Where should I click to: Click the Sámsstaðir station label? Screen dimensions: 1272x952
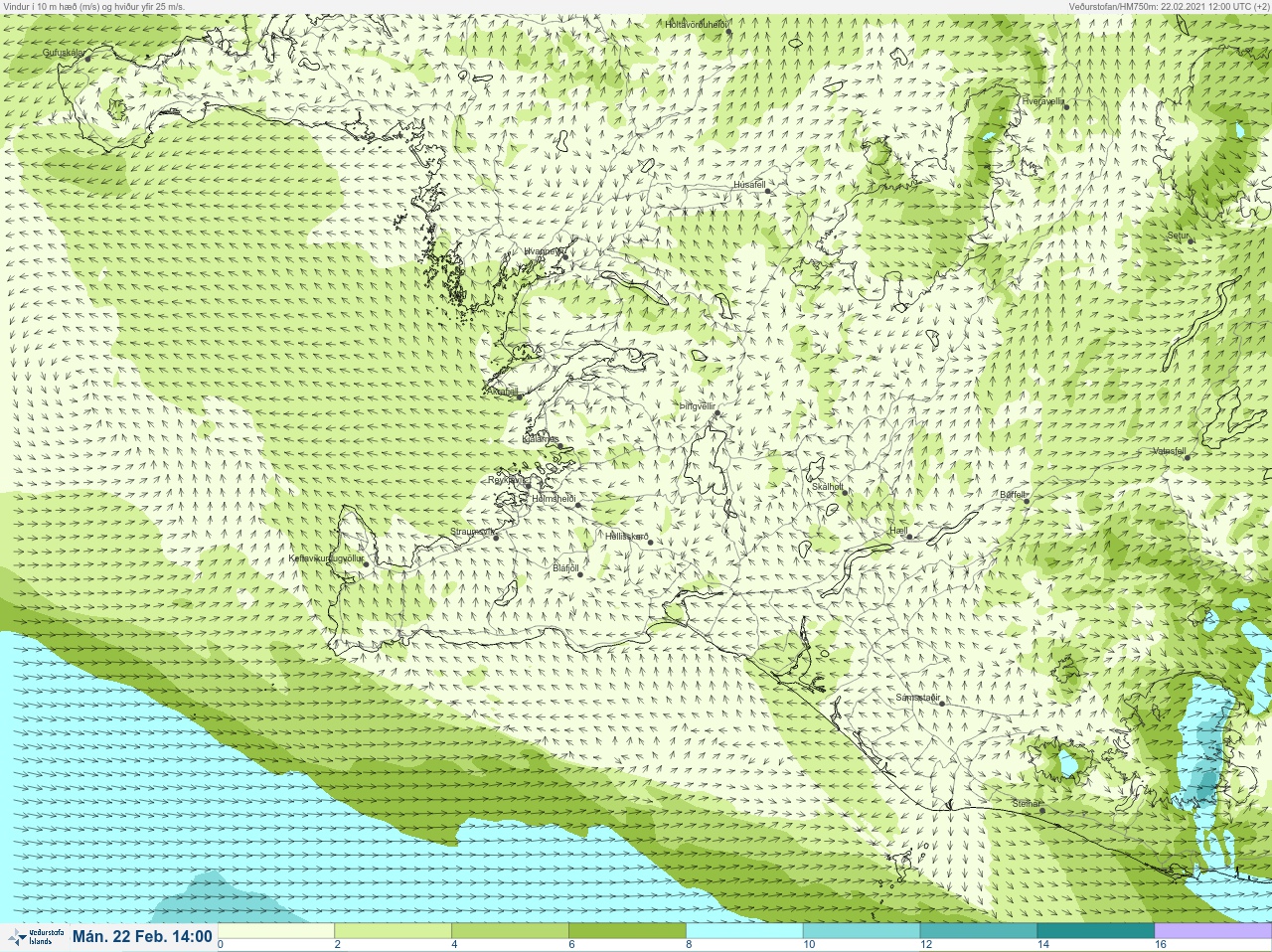point(917,698)
